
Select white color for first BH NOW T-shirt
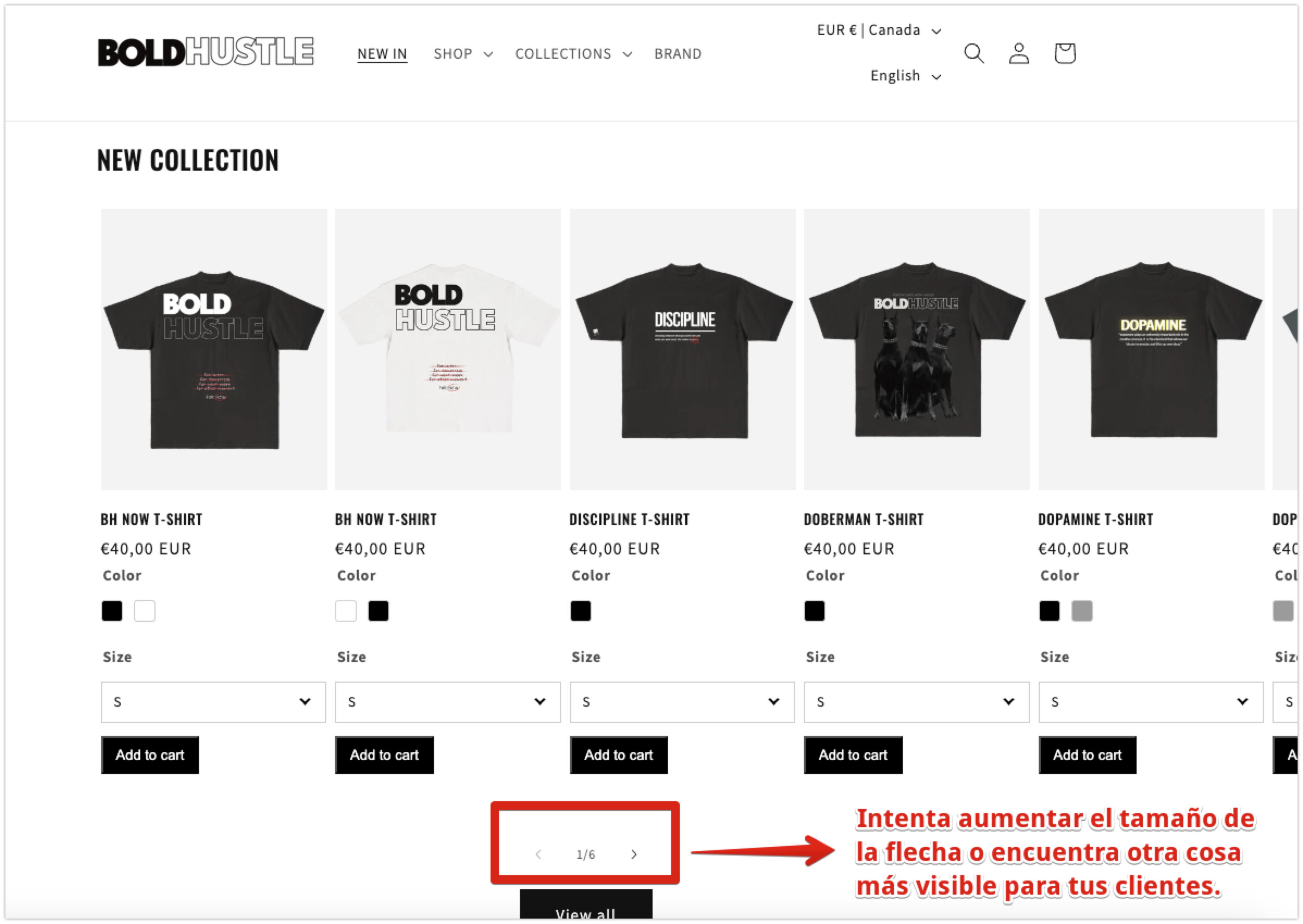[x=145, y=611]
